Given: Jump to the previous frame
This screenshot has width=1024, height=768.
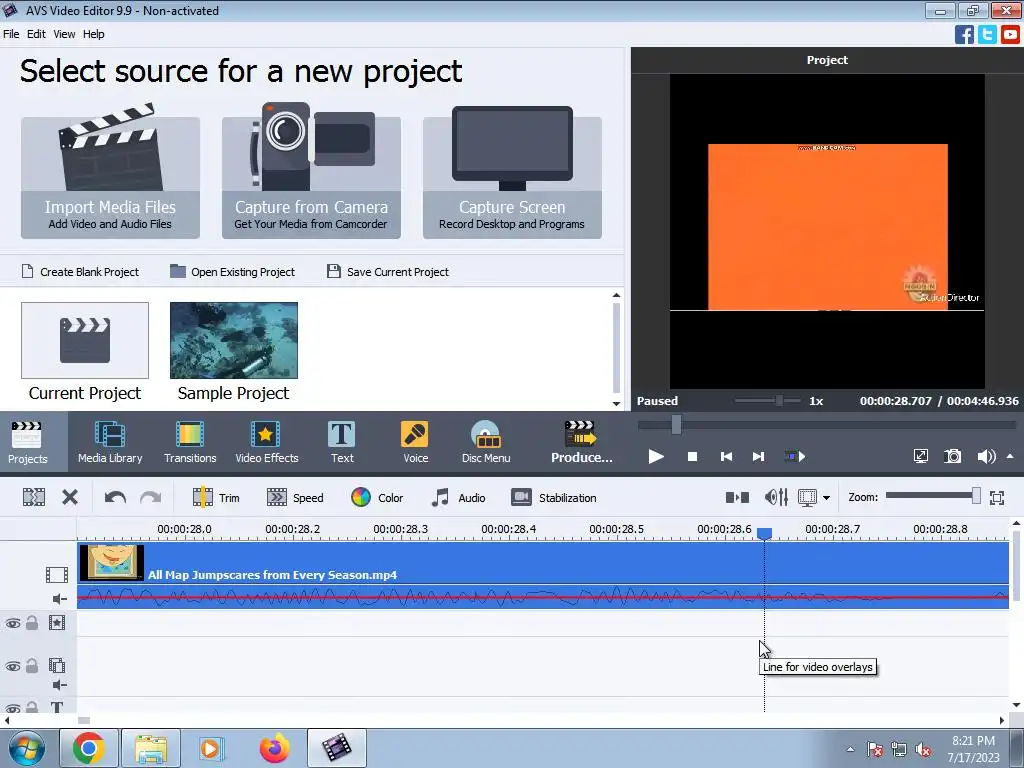Looking at the screenshot, I should pos(726,456).
